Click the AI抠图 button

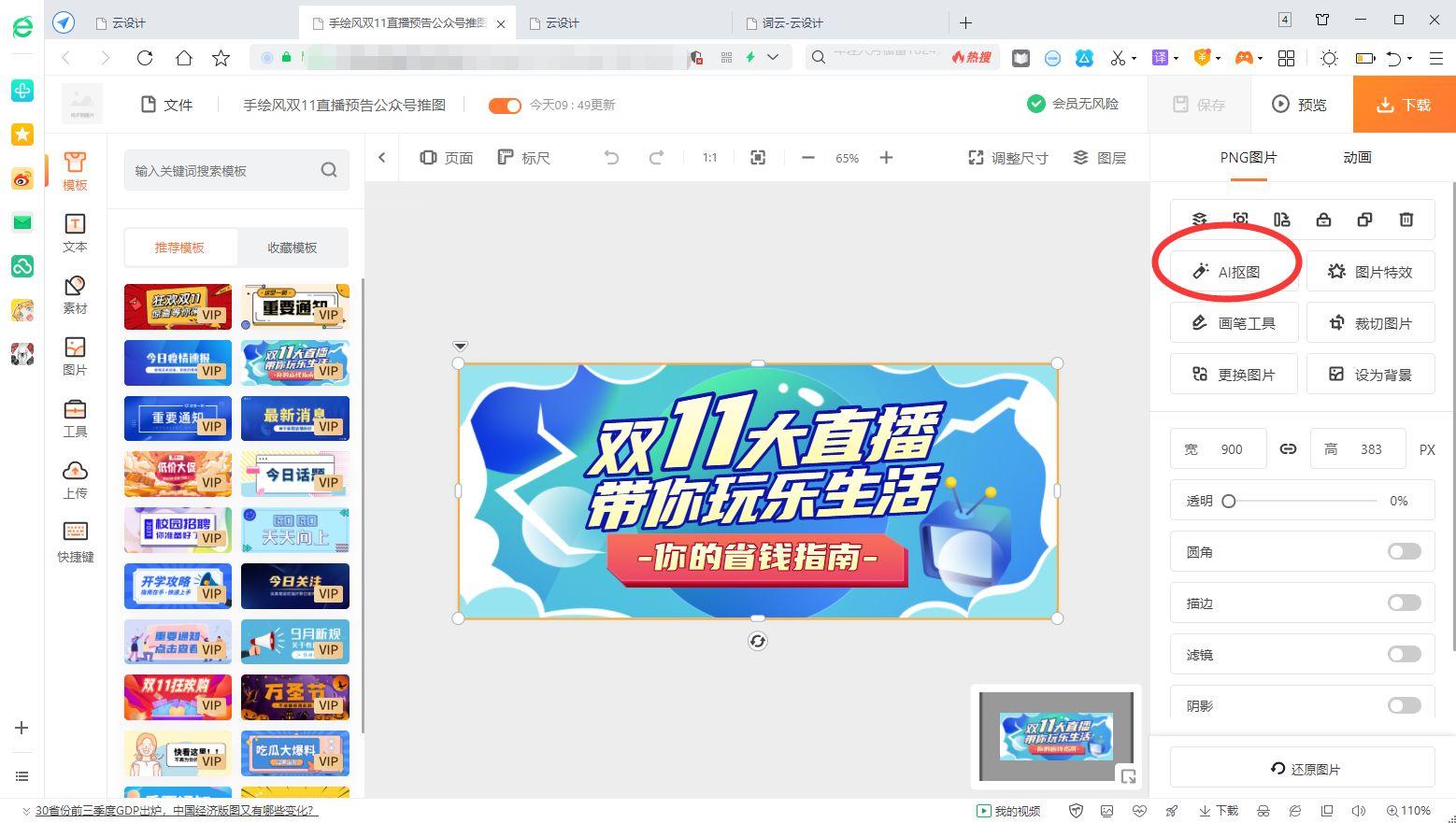click(x=1234, y=271)
